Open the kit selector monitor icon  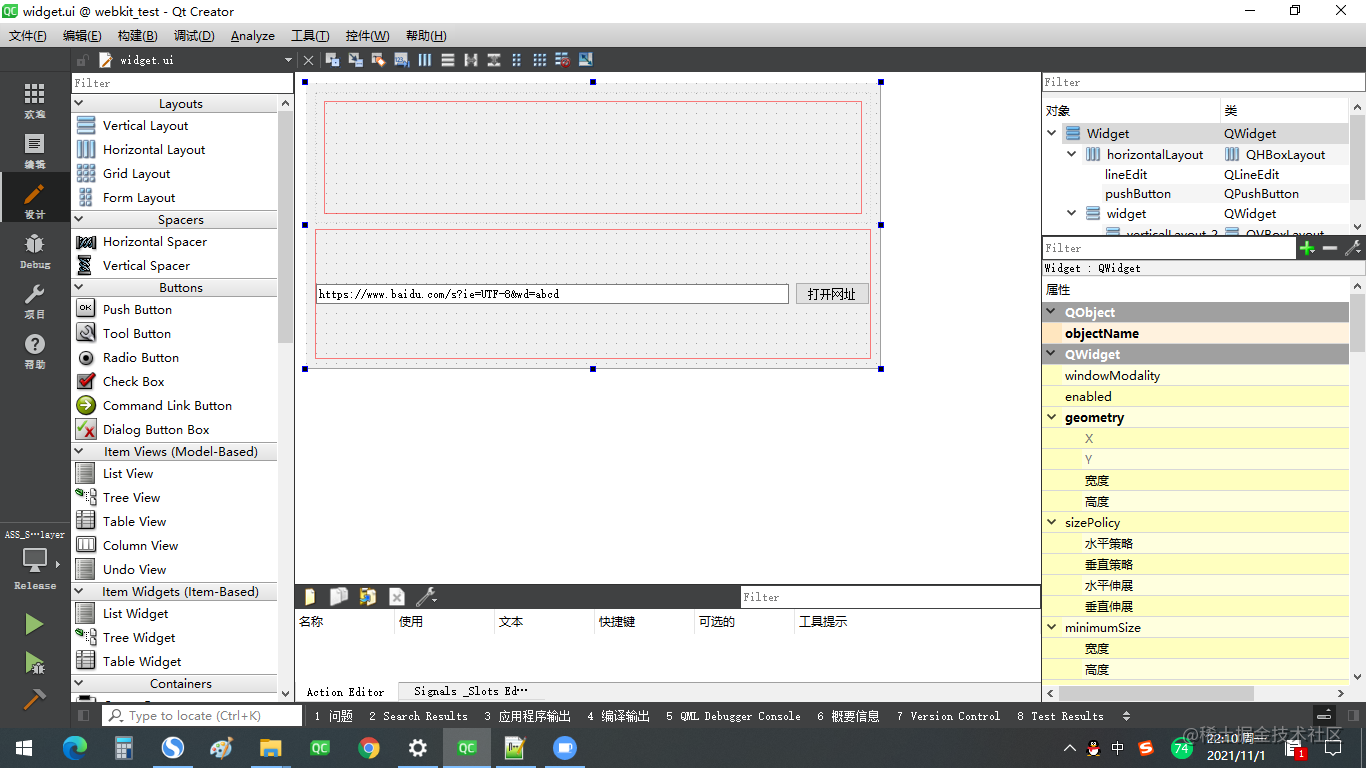pos(35,560)
